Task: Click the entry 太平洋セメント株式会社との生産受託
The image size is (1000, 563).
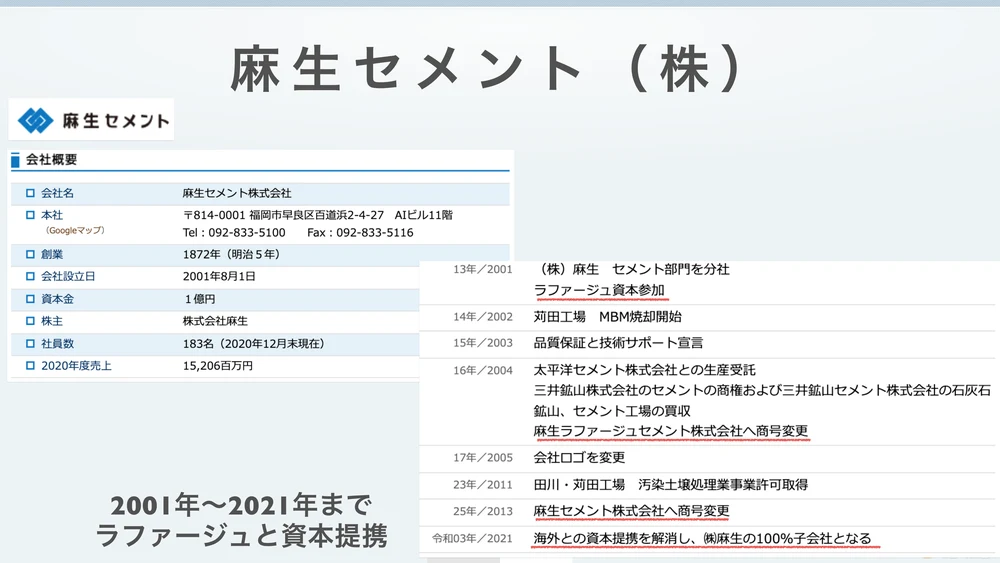Action: pos(644,370)
